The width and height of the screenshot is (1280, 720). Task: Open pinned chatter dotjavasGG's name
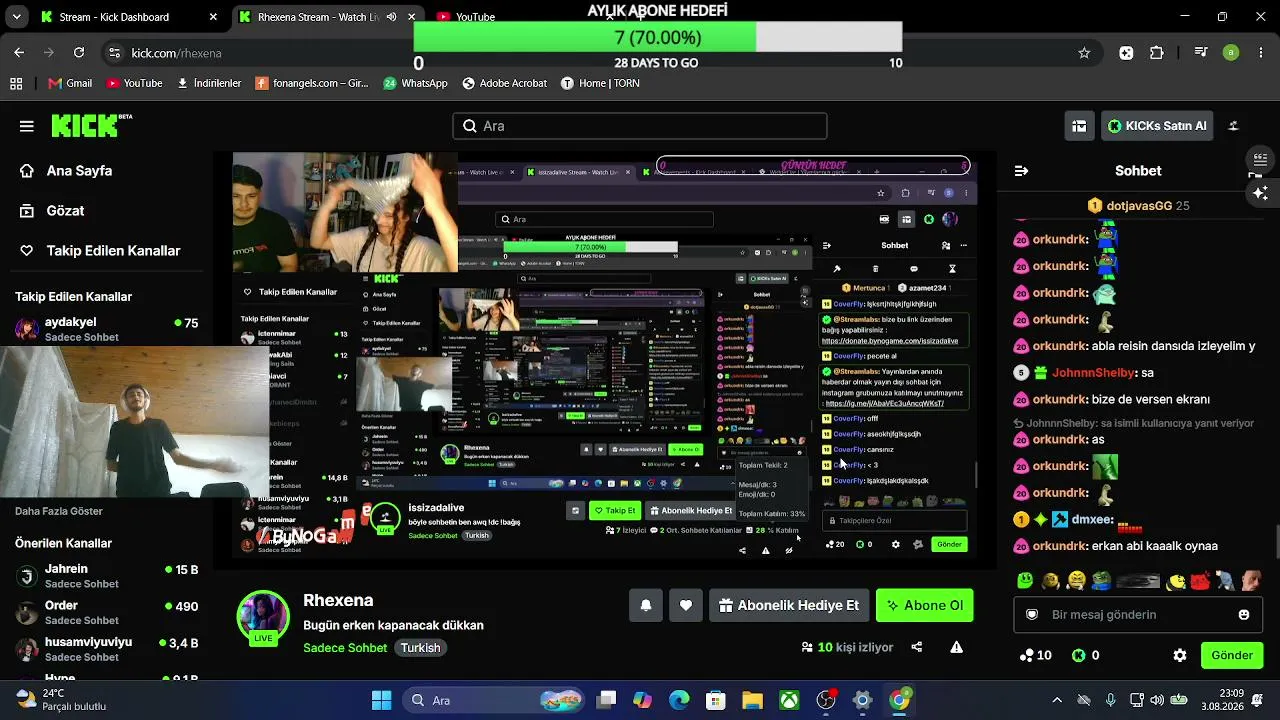[1139, 205]
